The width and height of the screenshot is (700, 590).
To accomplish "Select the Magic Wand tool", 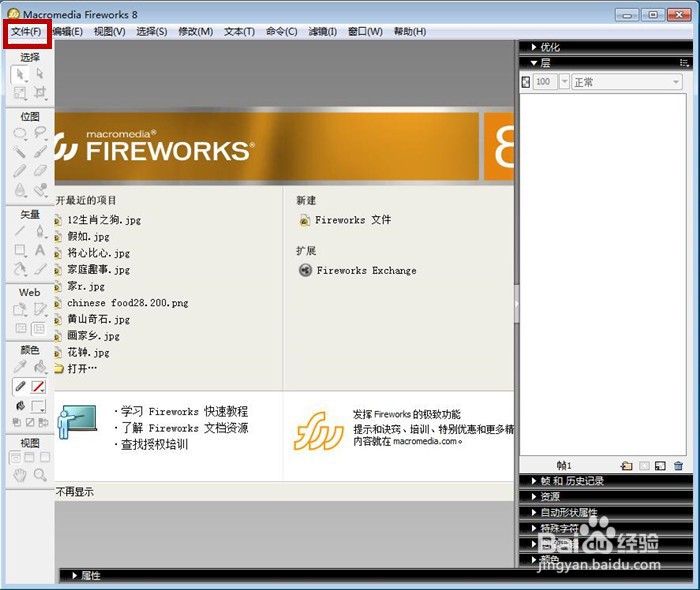I will 20,152.
